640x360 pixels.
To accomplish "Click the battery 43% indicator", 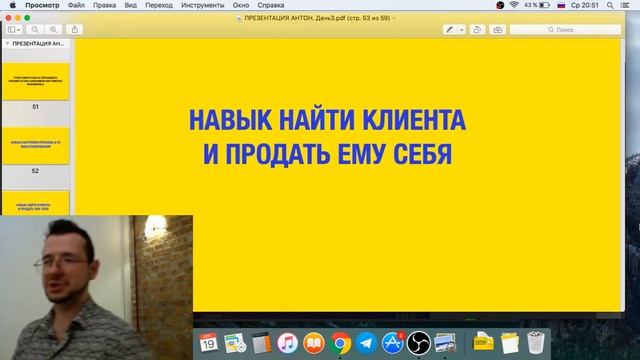I will pyautogui.click(x=537, y=5).
